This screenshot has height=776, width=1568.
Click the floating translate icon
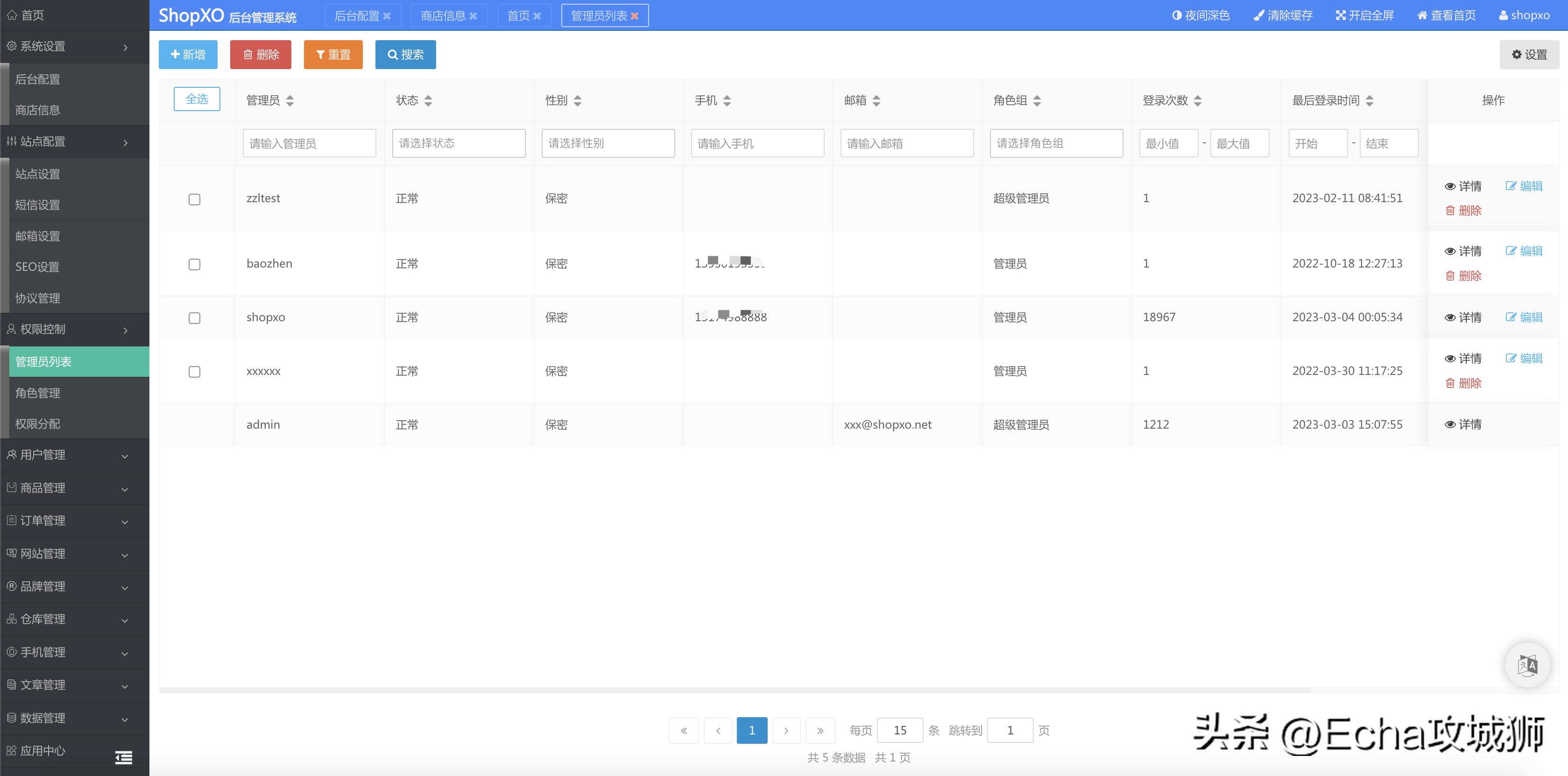point(1528,664)
